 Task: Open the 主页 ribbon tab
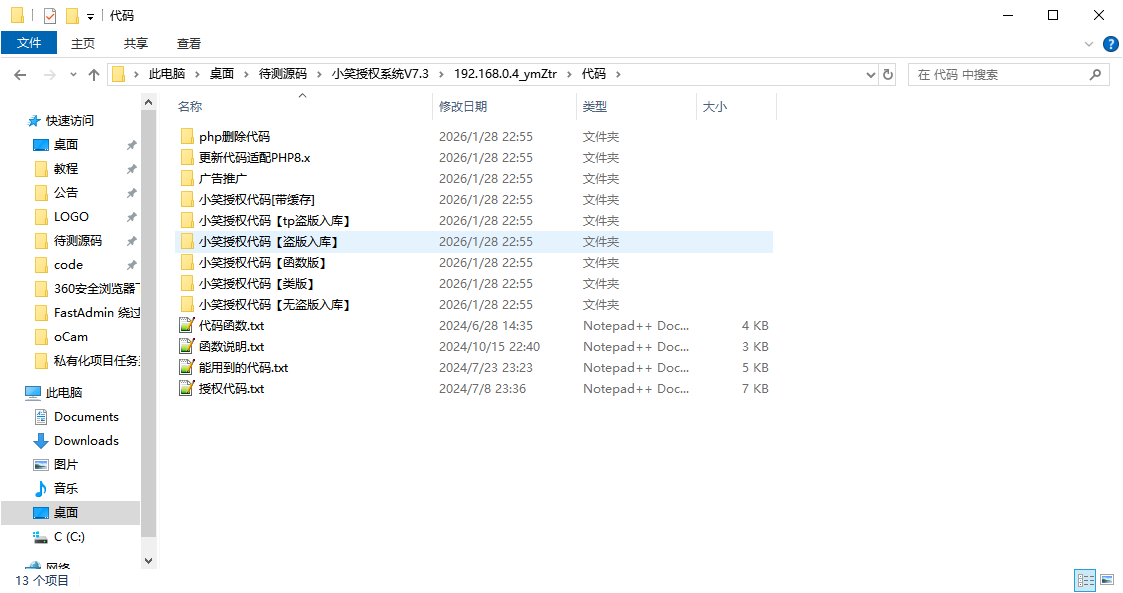point(82,44)
